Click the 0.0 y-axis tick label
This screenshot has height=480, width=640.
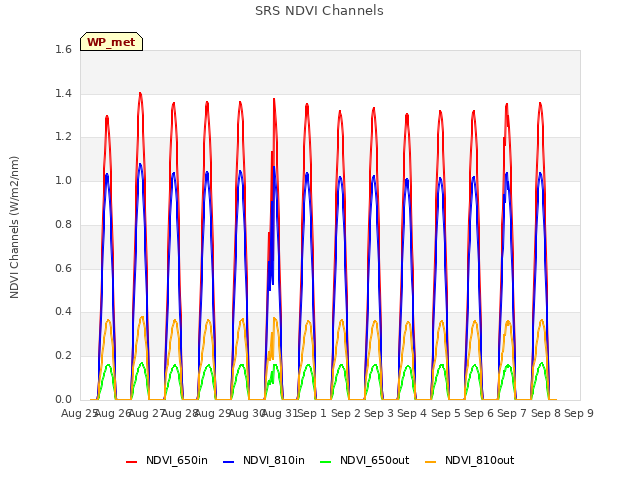(x=63, y=399)
